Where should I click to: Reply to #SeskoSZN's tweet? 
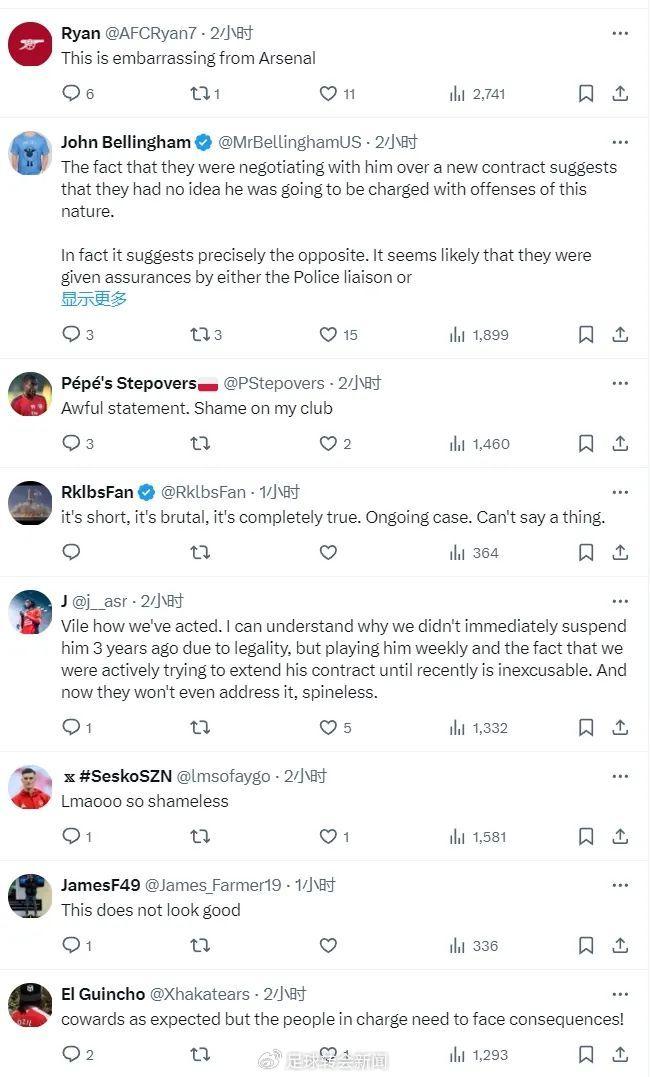(x=71, y=836)
